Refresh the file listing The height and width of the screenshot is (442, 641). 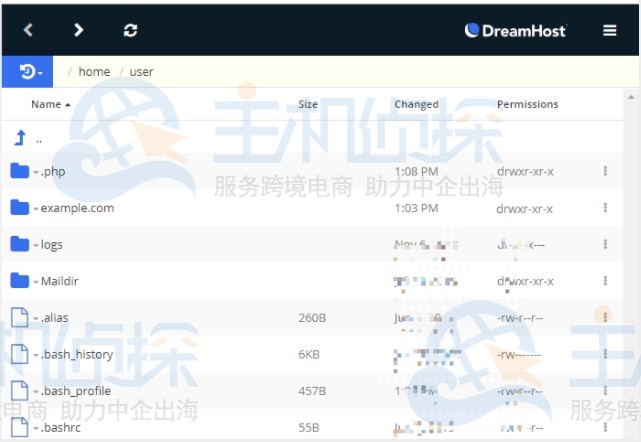[130, 30]
